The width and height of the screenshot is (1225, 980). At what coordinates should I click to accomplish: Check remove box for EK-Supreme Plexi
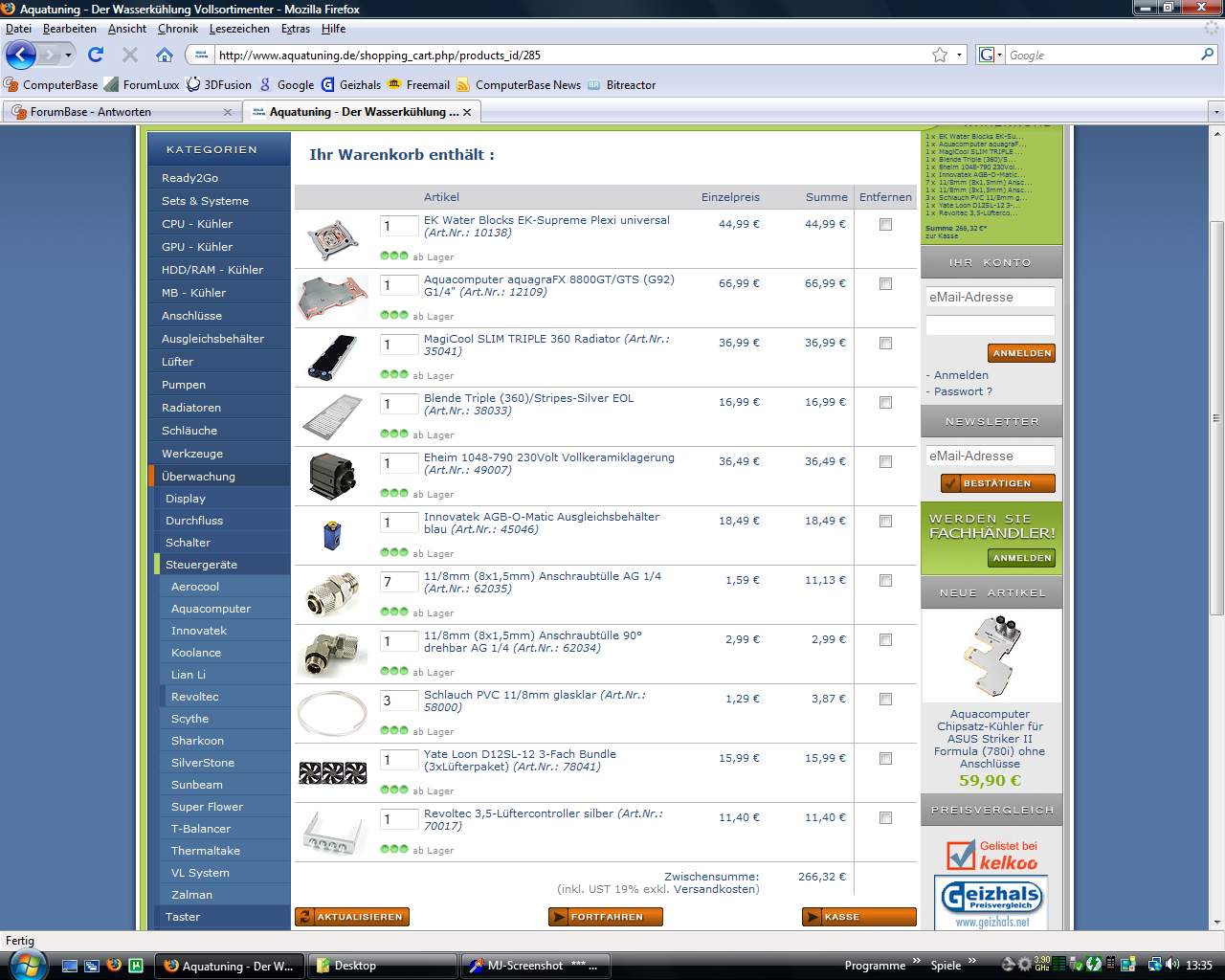pos(885,225)
